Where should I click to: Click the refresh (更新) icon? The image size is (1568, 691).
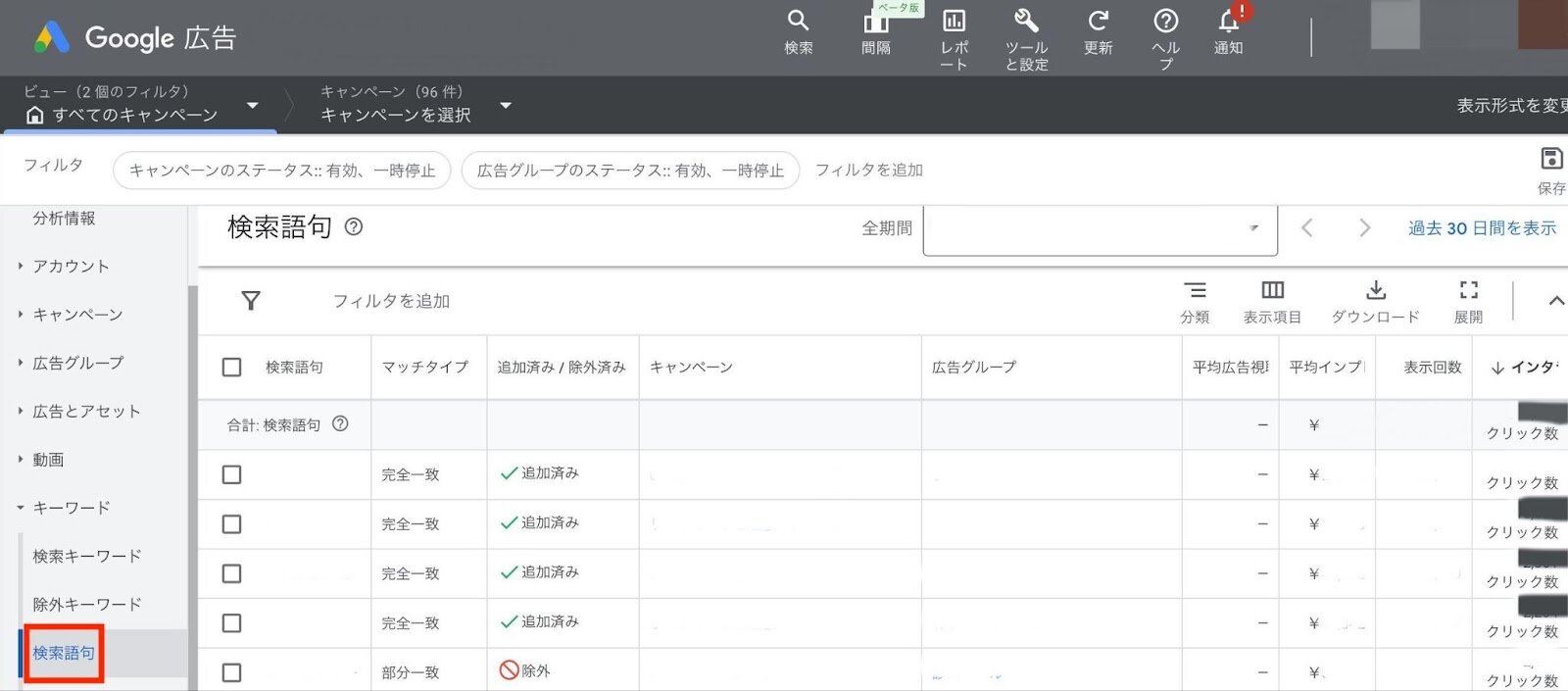click(x=1098, y=22)
